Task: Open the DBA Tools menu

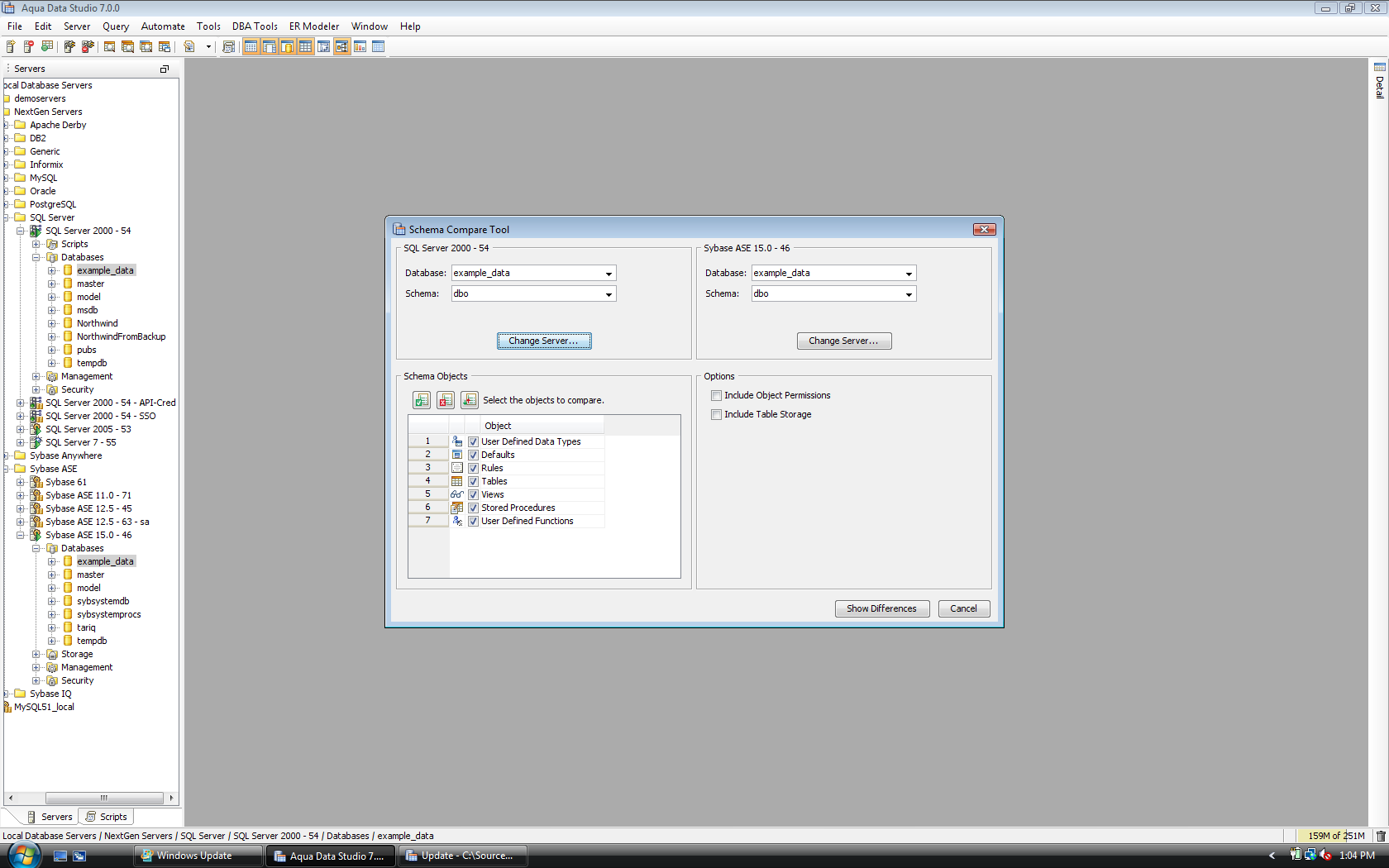Action: pyautogui.click(x=255, y=26)
